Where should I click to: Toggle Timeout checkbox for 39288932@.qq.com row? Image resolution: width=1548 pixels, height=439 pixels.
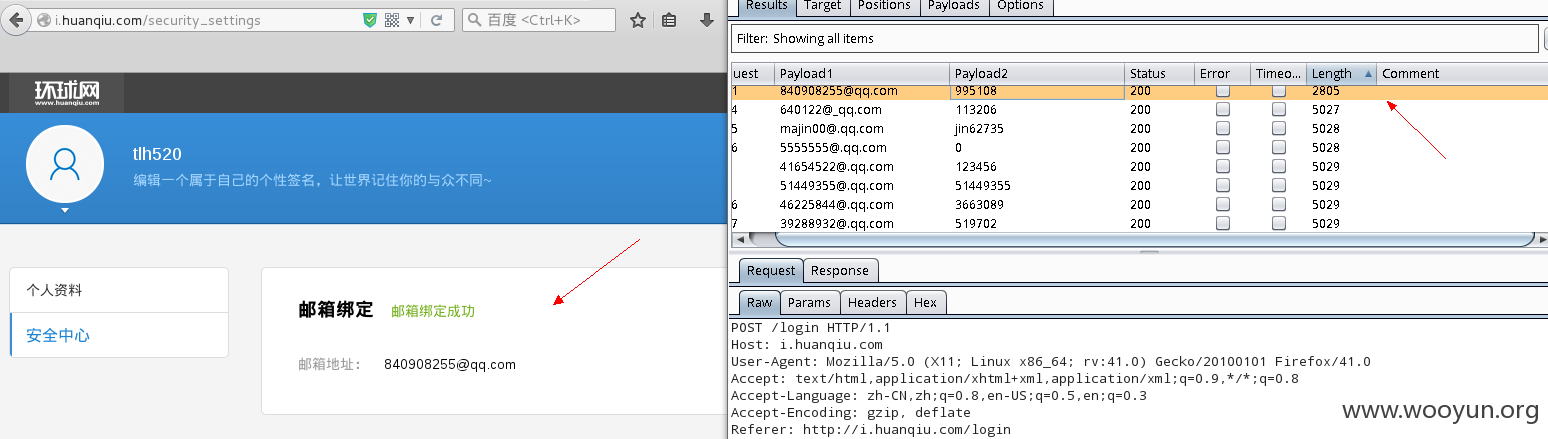click(1279, 224)
